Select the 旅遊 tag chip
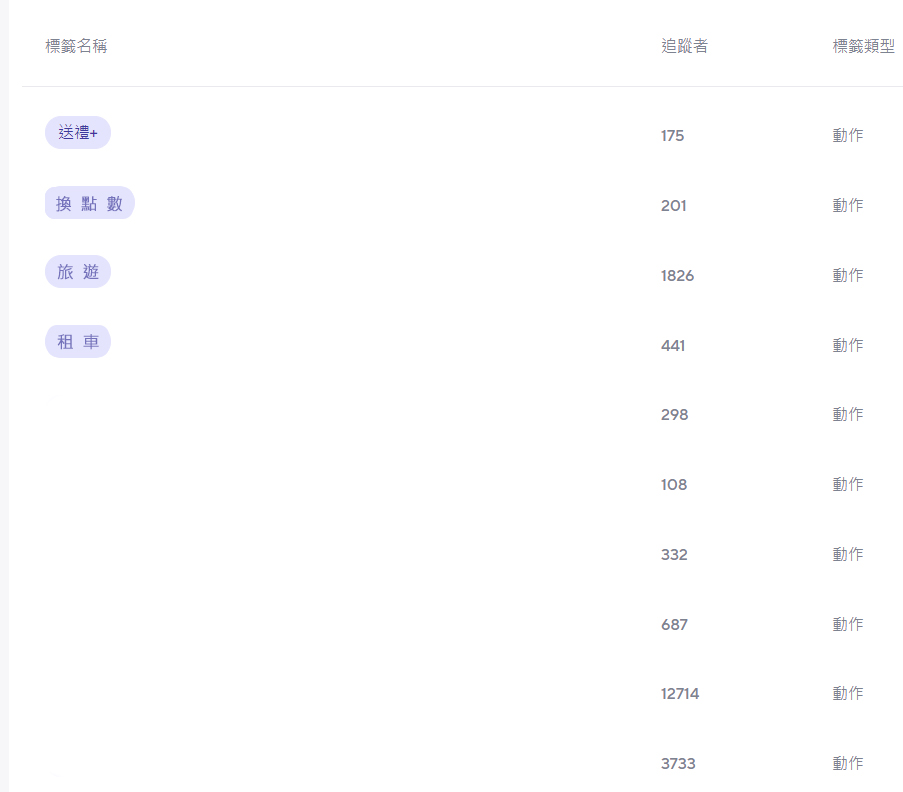Viewport: 903px width, 792px height. tap(77, 272)
